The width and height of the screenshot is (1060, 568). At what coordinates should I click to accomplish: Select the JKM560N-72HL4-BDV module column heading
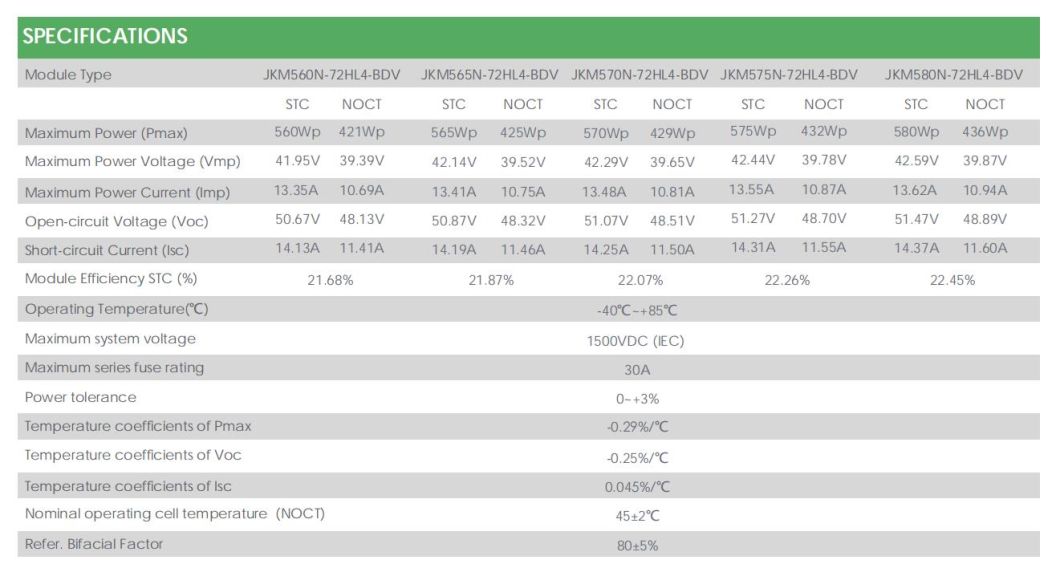[331, 75]
